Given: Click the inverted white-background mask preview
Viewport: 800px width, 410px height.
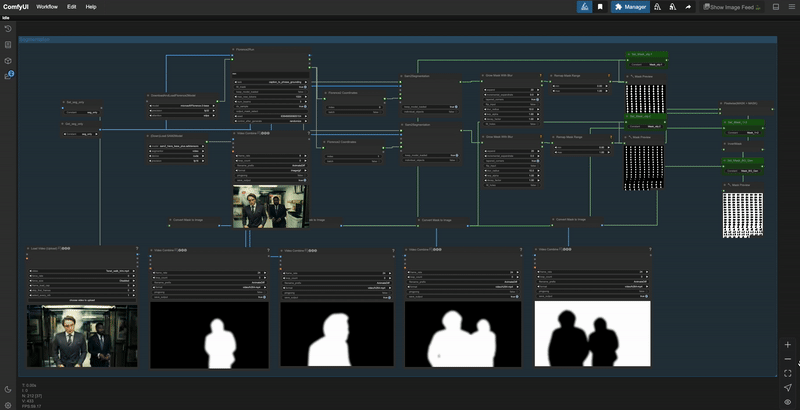Looking at the screenshot, I should pos(592,334).
